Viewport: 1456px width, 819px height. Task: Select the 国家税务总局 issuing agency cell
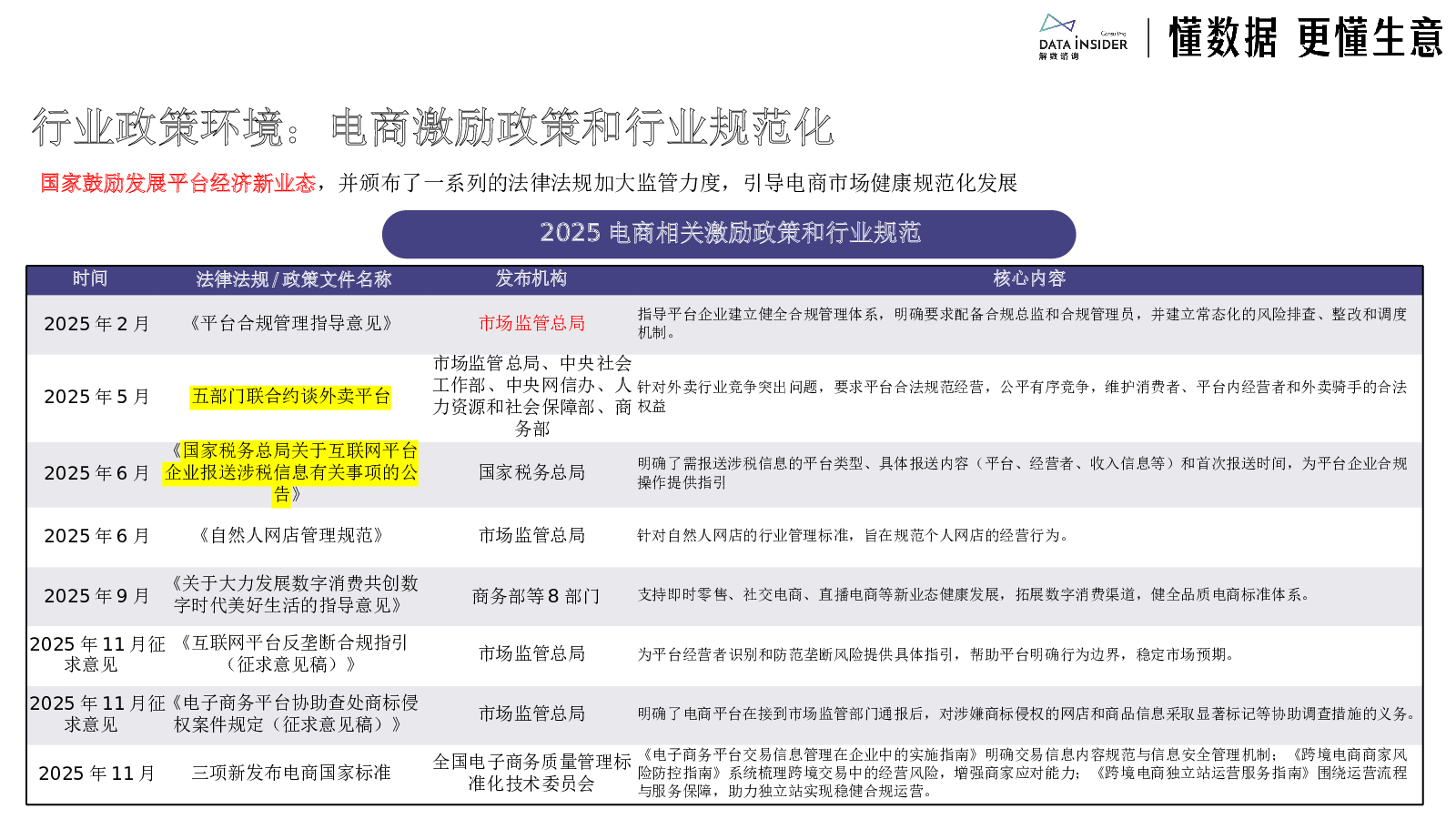(x=531, y=473)
